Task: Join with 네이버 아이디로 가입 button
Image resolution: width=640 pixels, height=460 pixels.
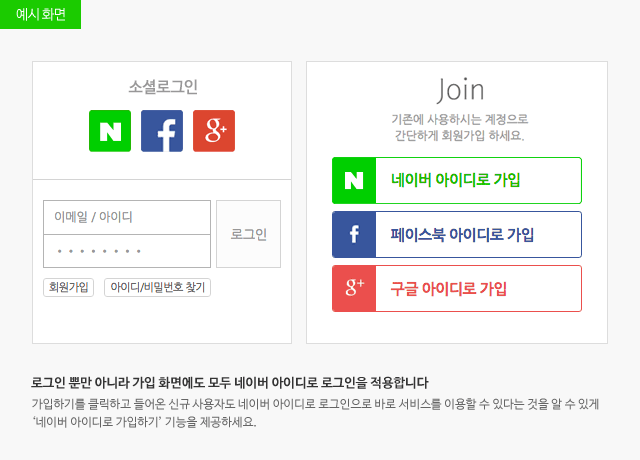Action: (x=457, y=180)
